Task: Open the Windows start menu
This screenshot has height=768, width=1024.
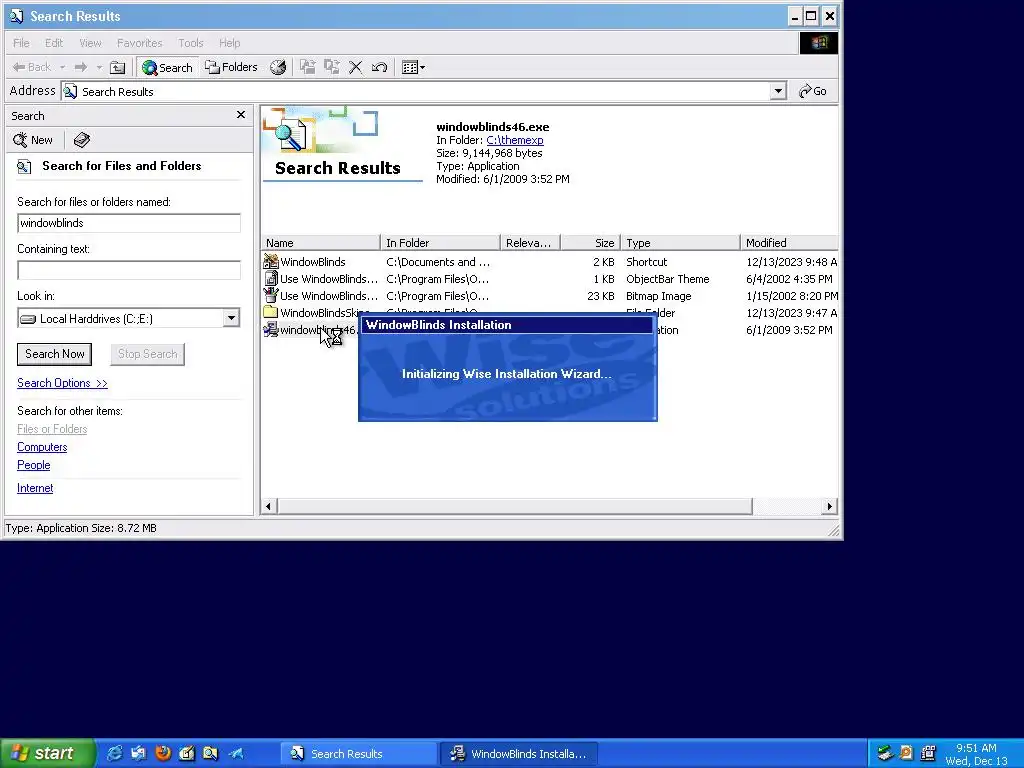Action: click(x=48, y=753)
